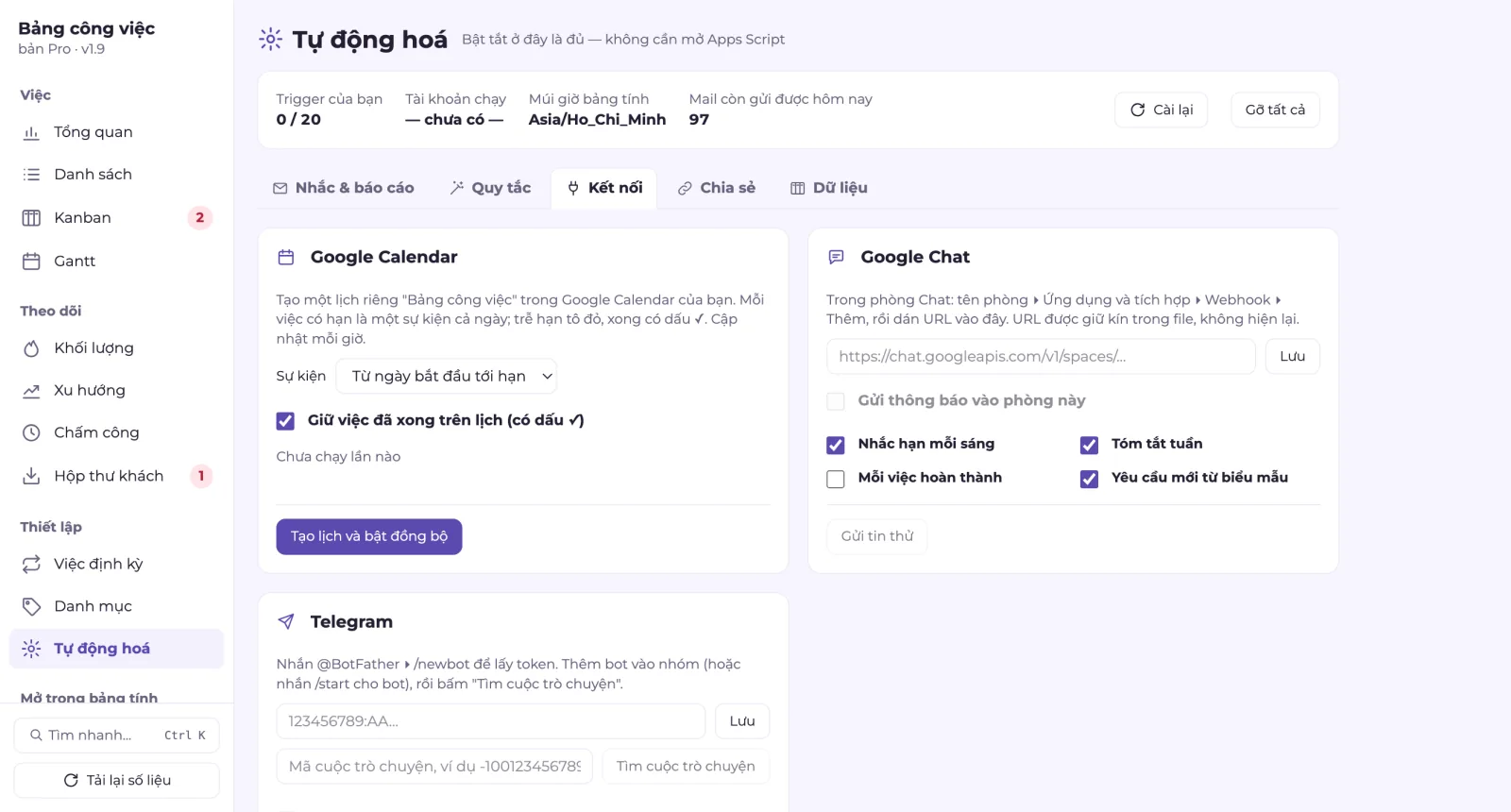Open the Quy tắc tab
Image resolution: width=1511 pixels, height=812 pixels.
491,188
